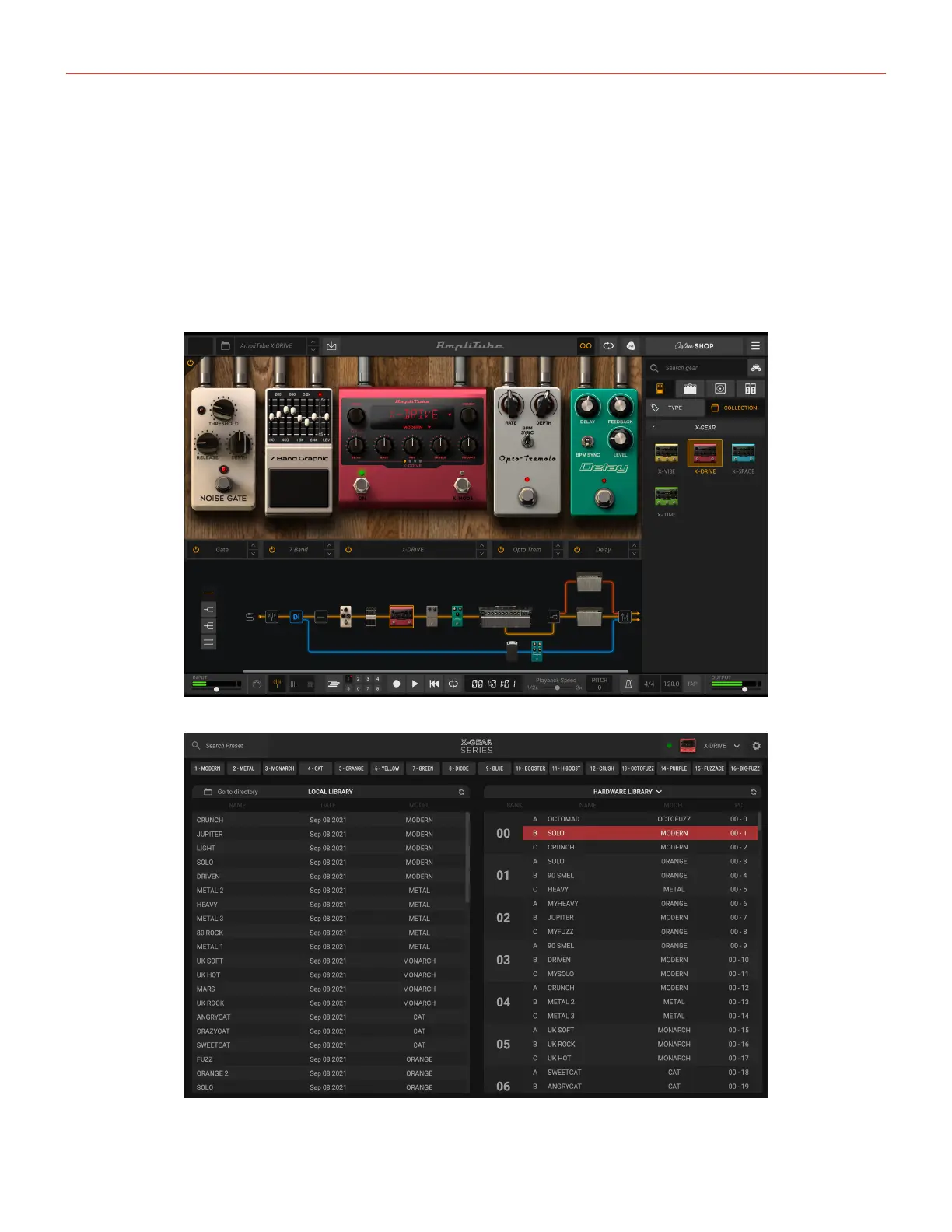Choose the parallel dual chain routing icon
The image size is (952, 1232).
tap(208, 642)
